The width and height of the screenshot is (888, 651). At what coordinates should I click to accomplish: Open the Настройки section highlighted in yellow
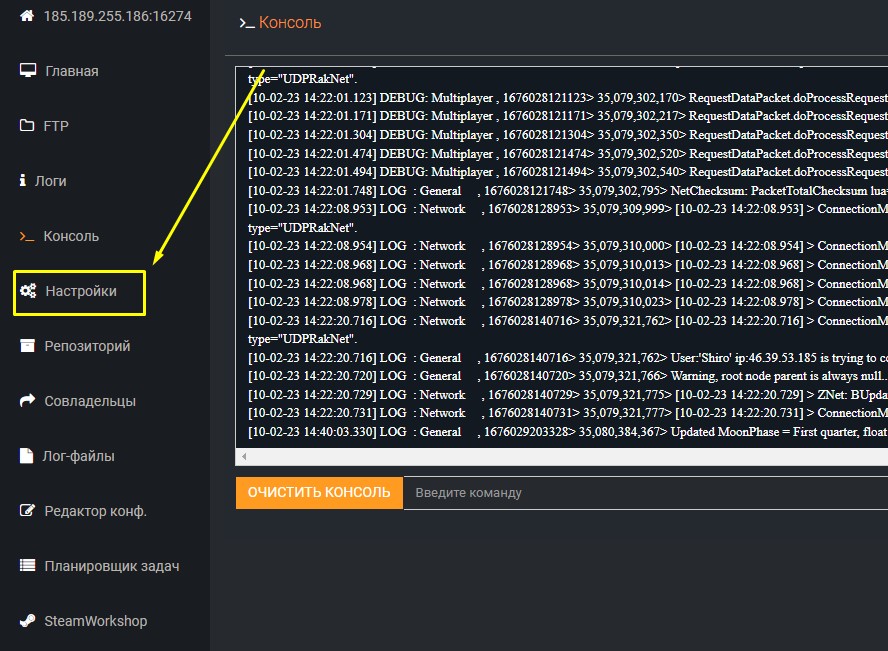[x=80, y=291]
